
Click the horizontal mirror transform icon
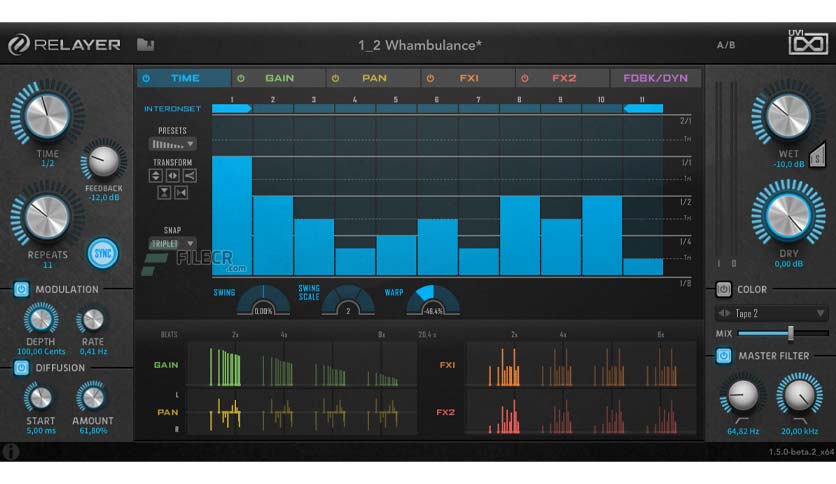pyautogui.click(x=181, y=192)
